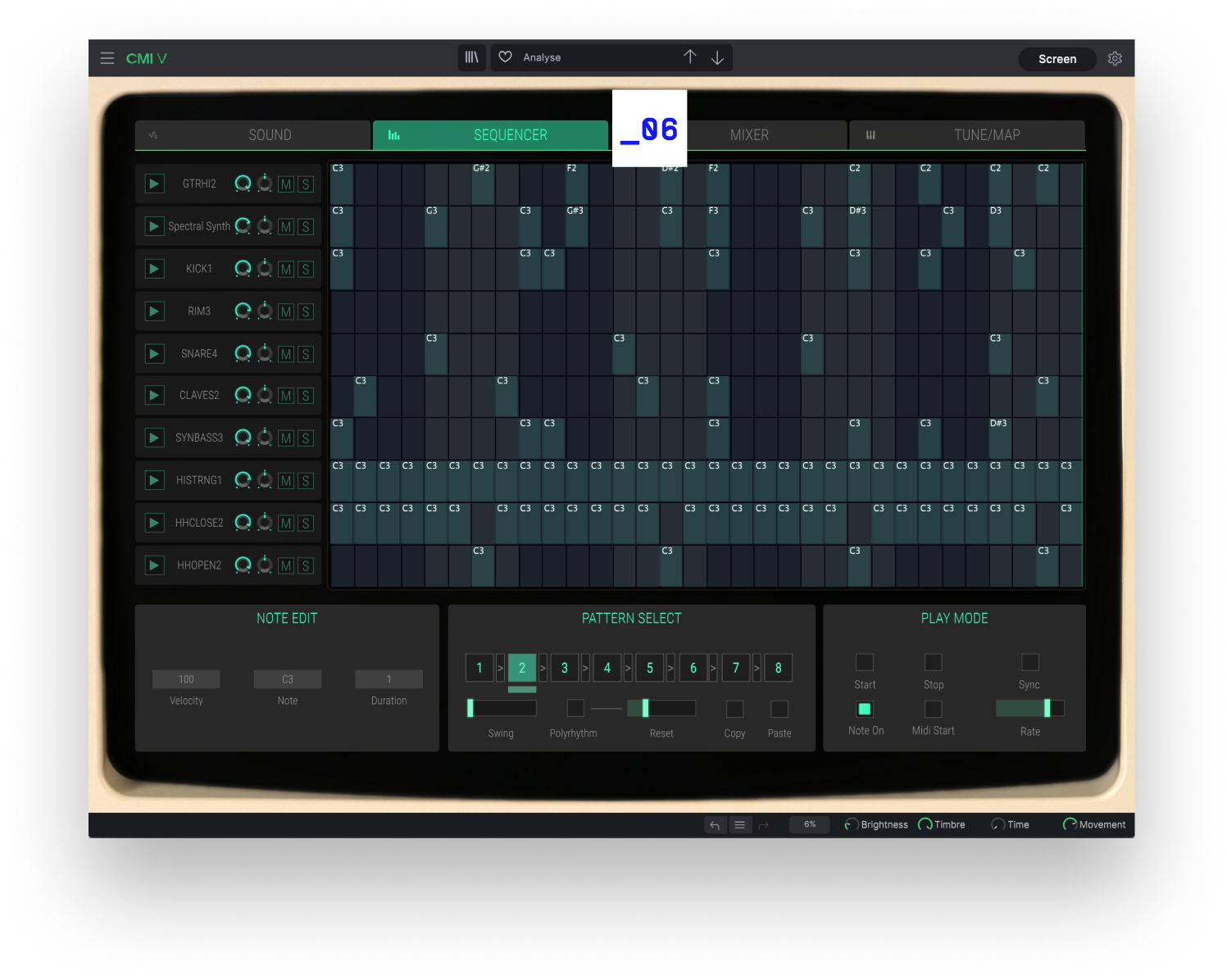1227x980 pixels.
Task: Mute the SNARE4 track
Action: pos(286,354)
